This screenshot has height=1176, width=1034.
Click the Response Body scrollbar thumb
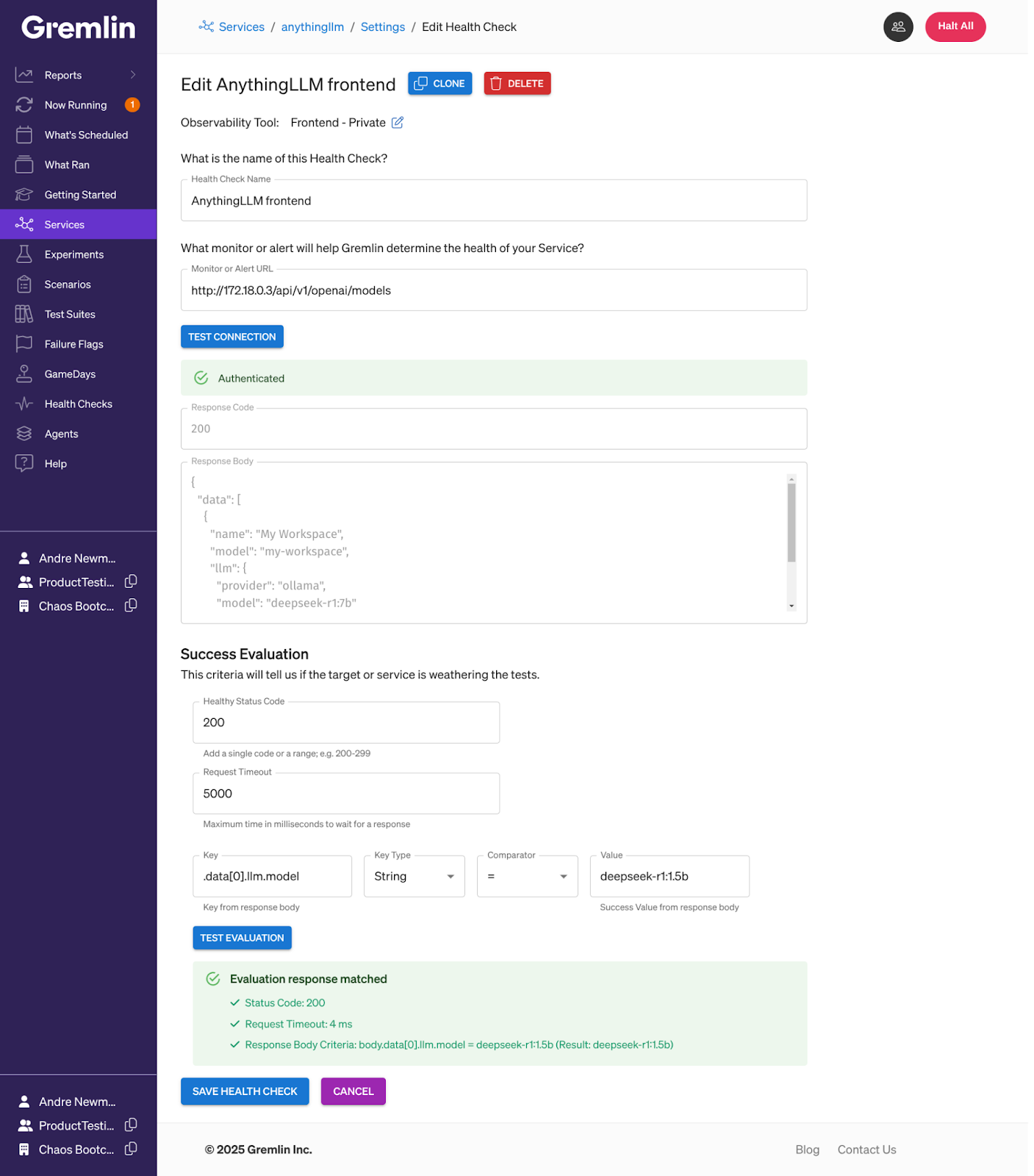tap(791, 523)
